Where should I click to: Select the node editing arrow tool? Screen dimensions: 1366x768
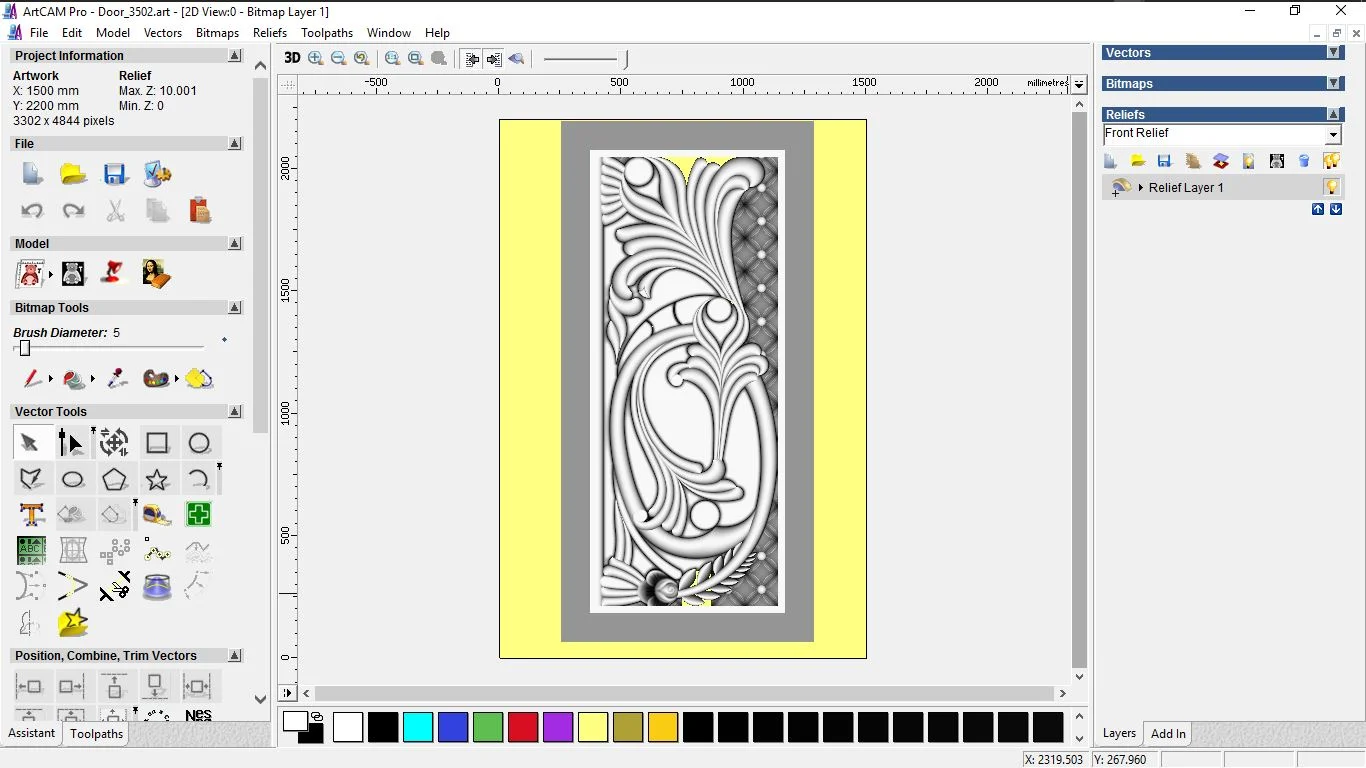[x=70, y=443]
